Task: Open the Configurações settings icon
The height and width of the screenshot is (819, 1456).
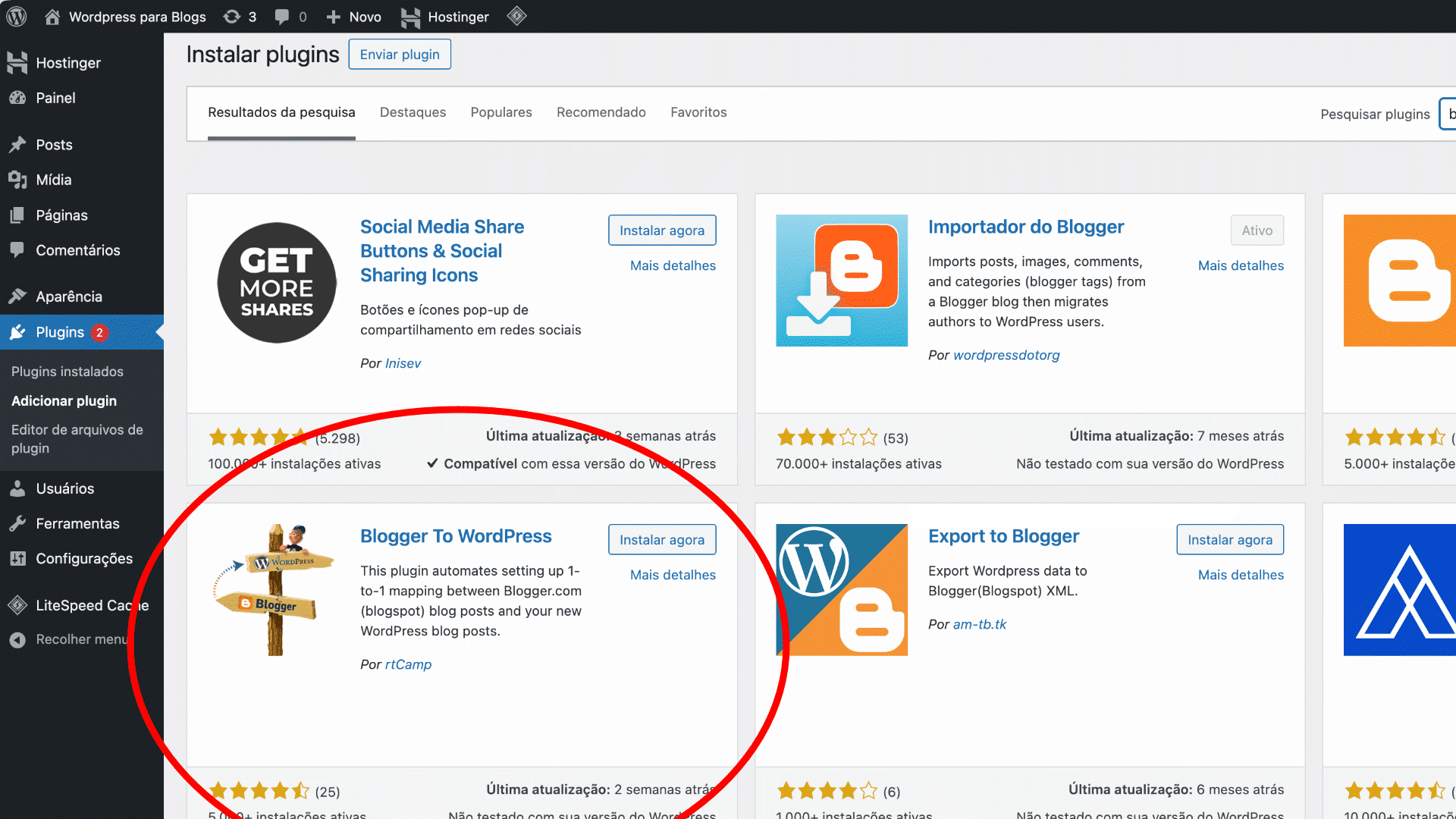Action: tap(17, 559)
